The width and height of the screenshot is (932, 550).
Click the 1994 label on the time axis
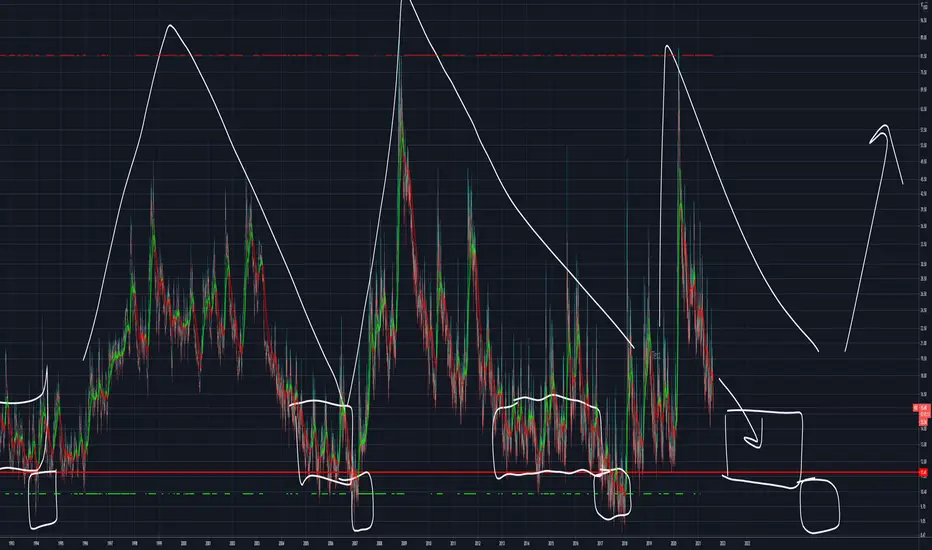pos(36,543)
